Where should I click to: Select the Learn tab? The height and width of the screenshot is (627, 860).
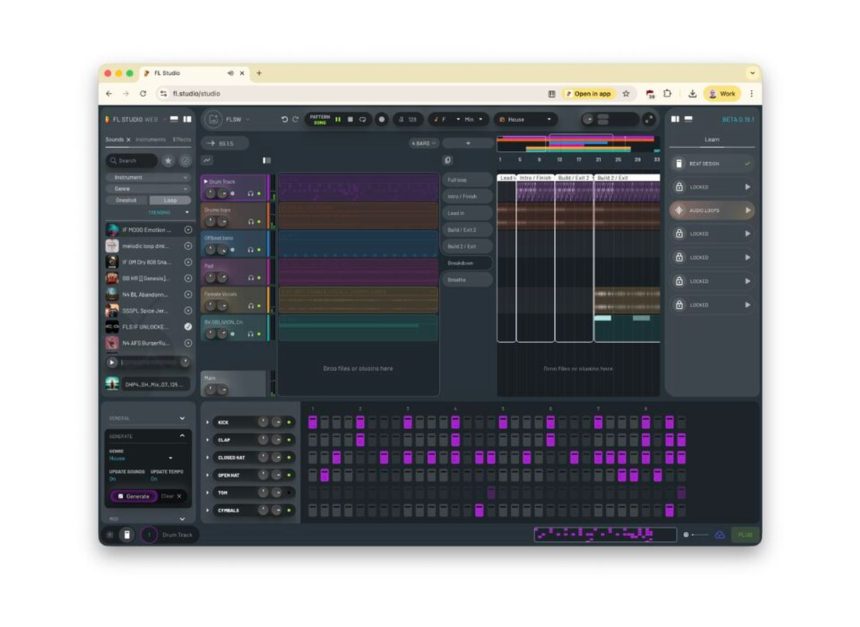click(712, 140)
